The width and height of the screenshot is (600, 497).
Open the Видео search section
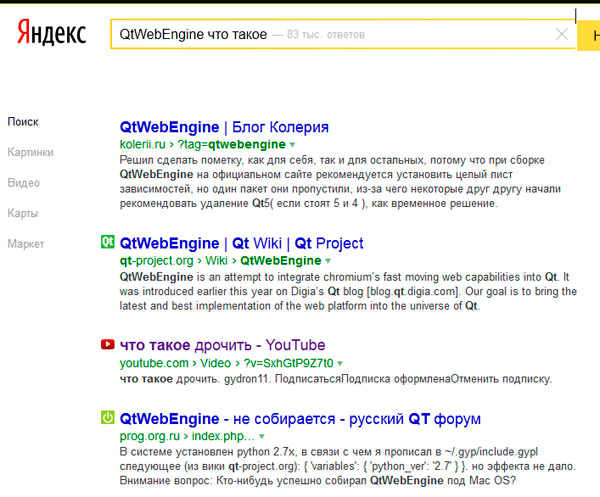tap(24, 183)
